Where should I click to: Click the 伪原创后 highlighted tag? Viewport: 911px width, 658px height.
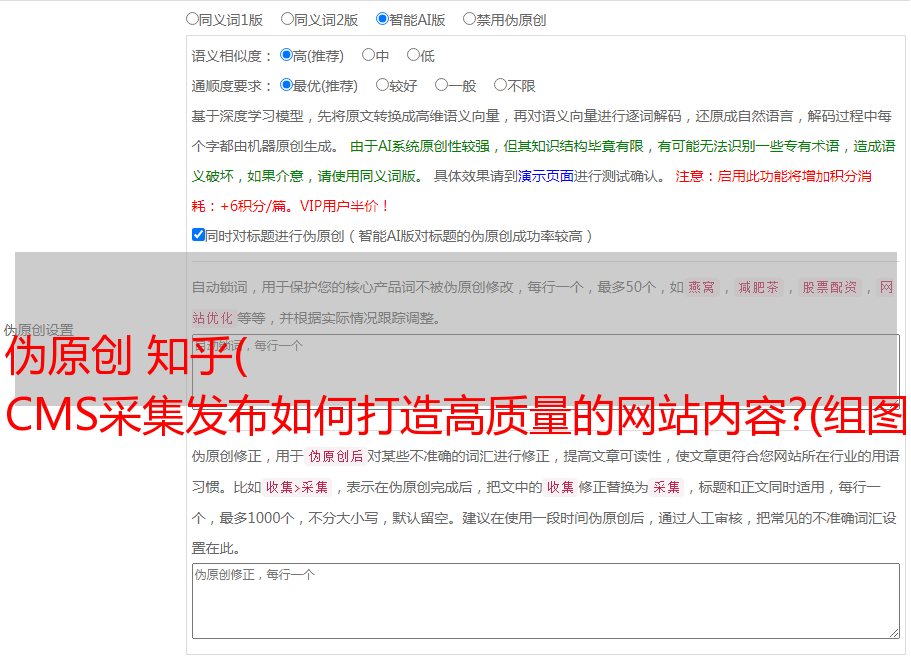(x=336, y=456)
